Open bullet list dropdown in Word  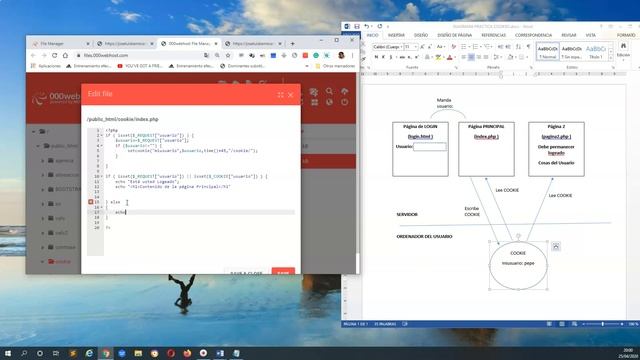(x=468, y=47)
